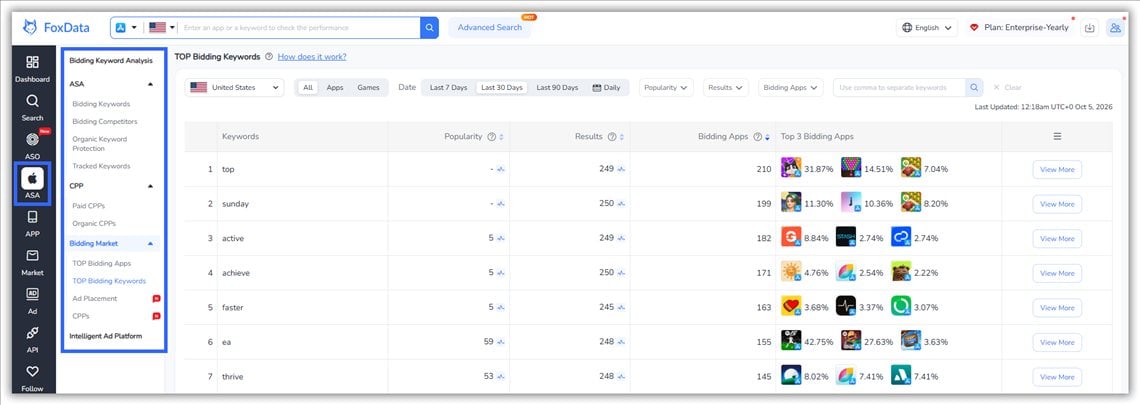Image resolution: width=1140 pixels, height=405 pixels.
Task: Sort by Bidding Apps column arrows
Action: [x=768, y=137]
